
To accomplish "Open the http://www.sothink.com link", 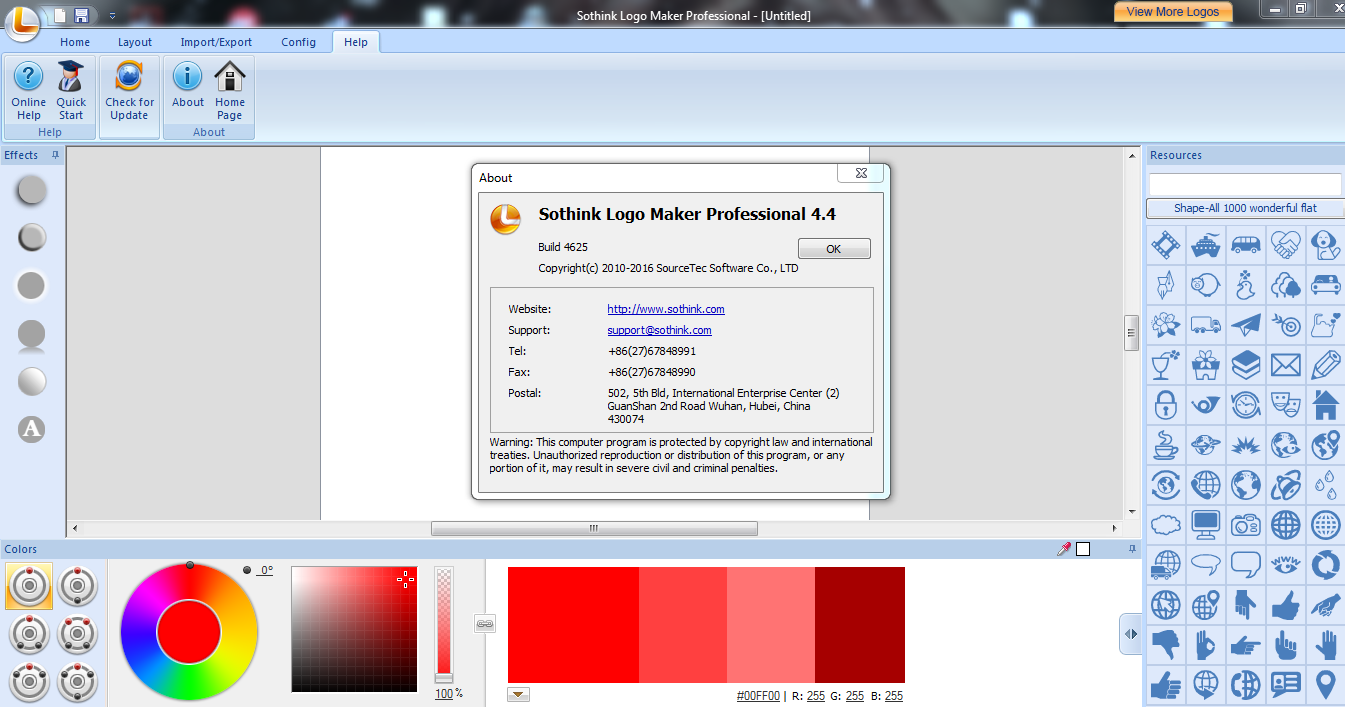I will (x=666, y=309).
